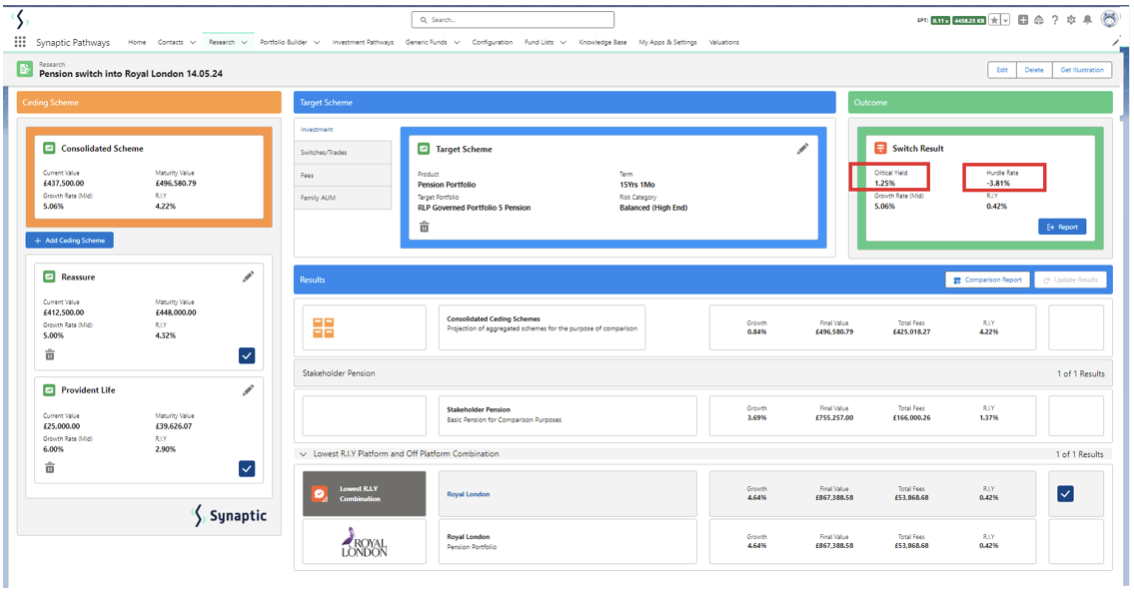Click the Get Illustration button

click(x=1082, y=70)
